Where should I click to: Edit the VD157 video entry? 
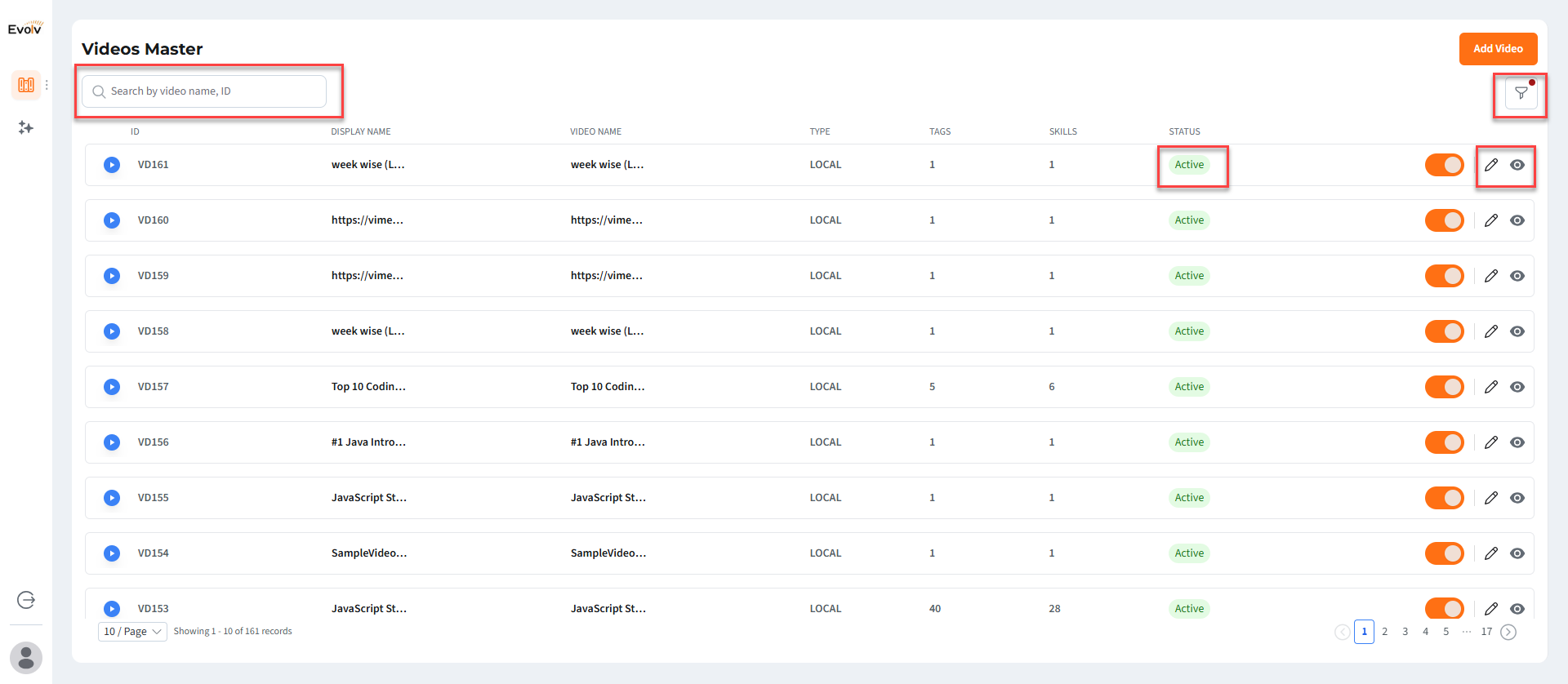click(1491, 387)
